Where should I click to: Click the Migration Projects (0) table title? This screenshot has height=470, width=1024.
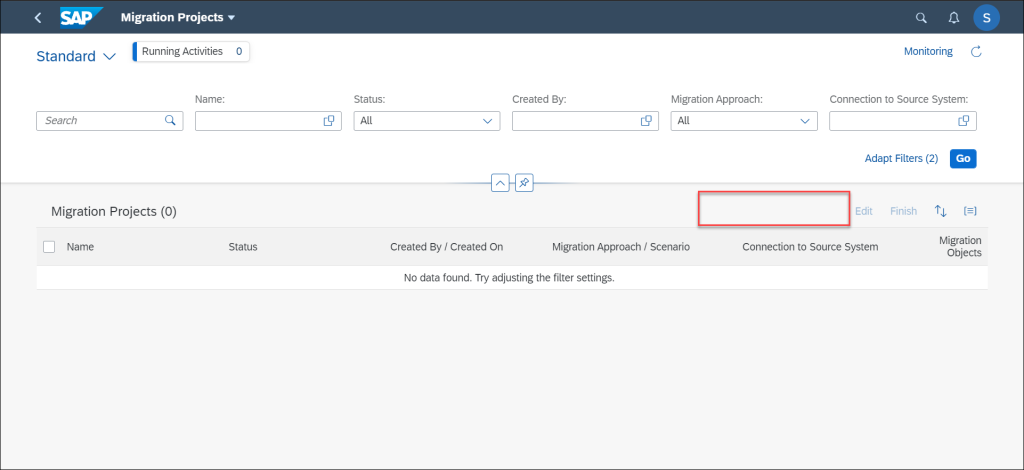114,212
